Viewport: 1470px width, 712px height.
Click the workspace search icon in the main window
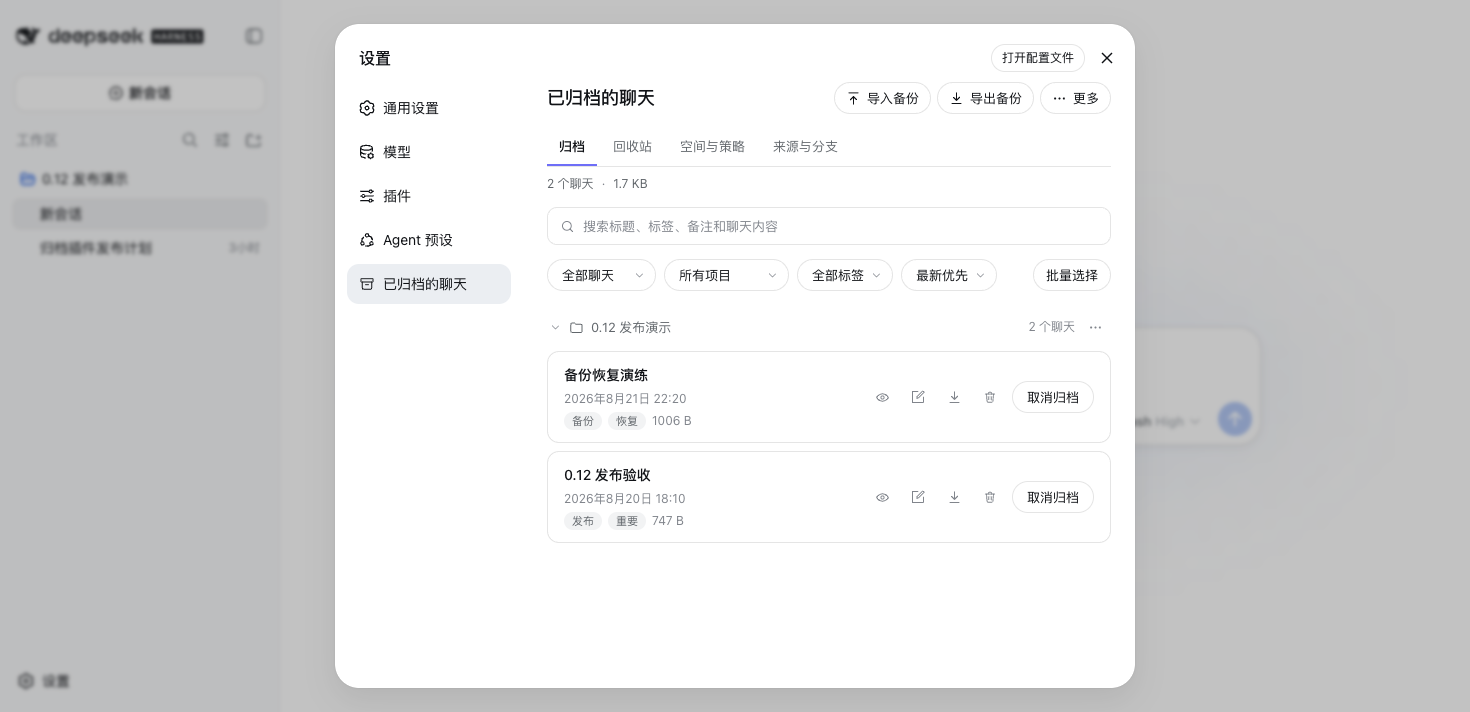tap(190, 140)
